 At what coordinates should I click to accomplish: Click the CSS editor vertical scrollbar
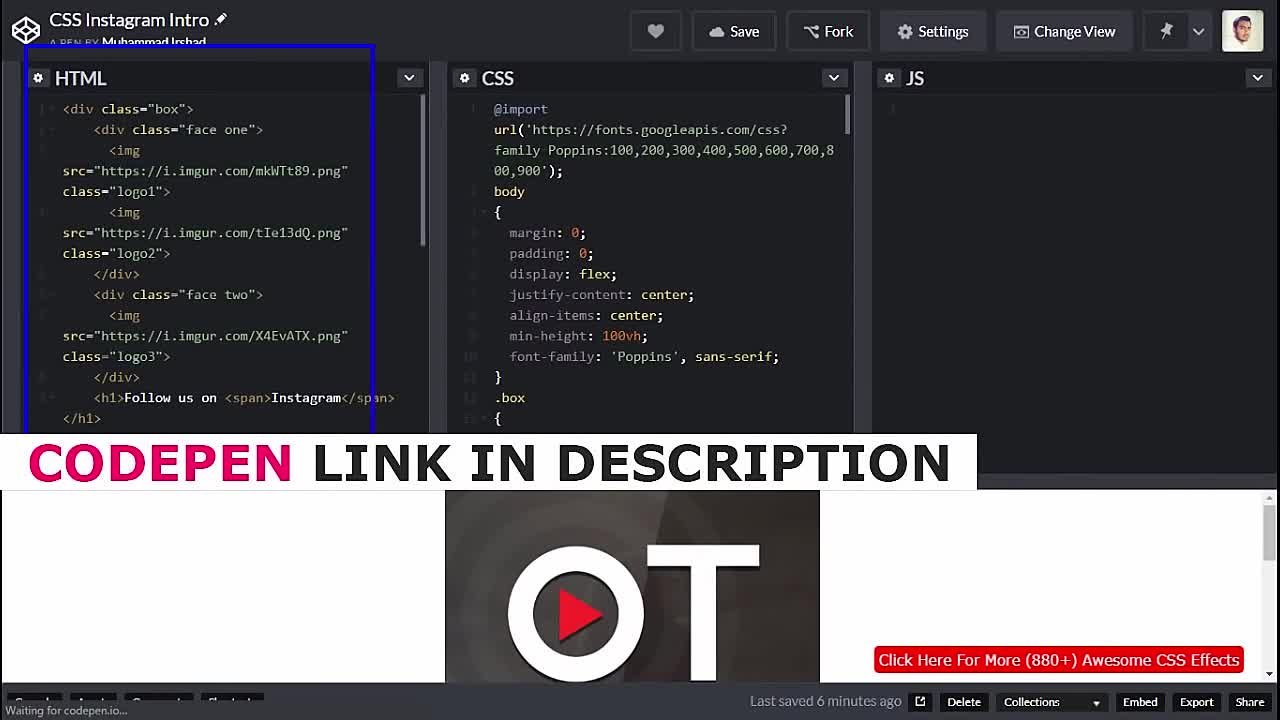848,115
